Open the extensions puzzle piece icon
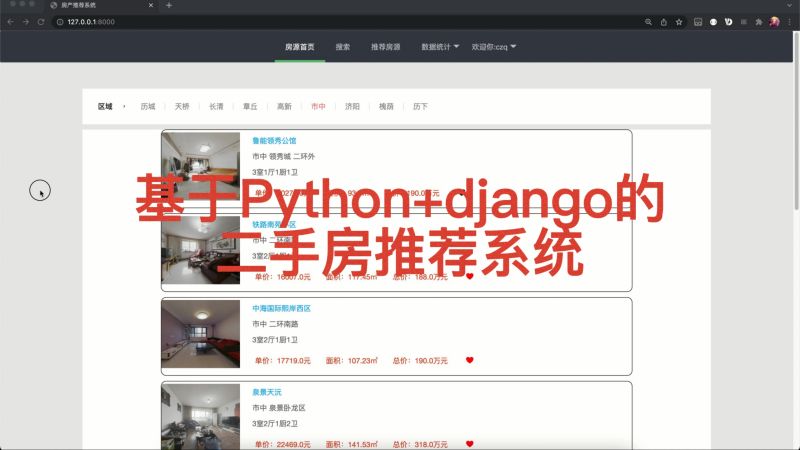800x450 pixels. (x=759, y=22)
